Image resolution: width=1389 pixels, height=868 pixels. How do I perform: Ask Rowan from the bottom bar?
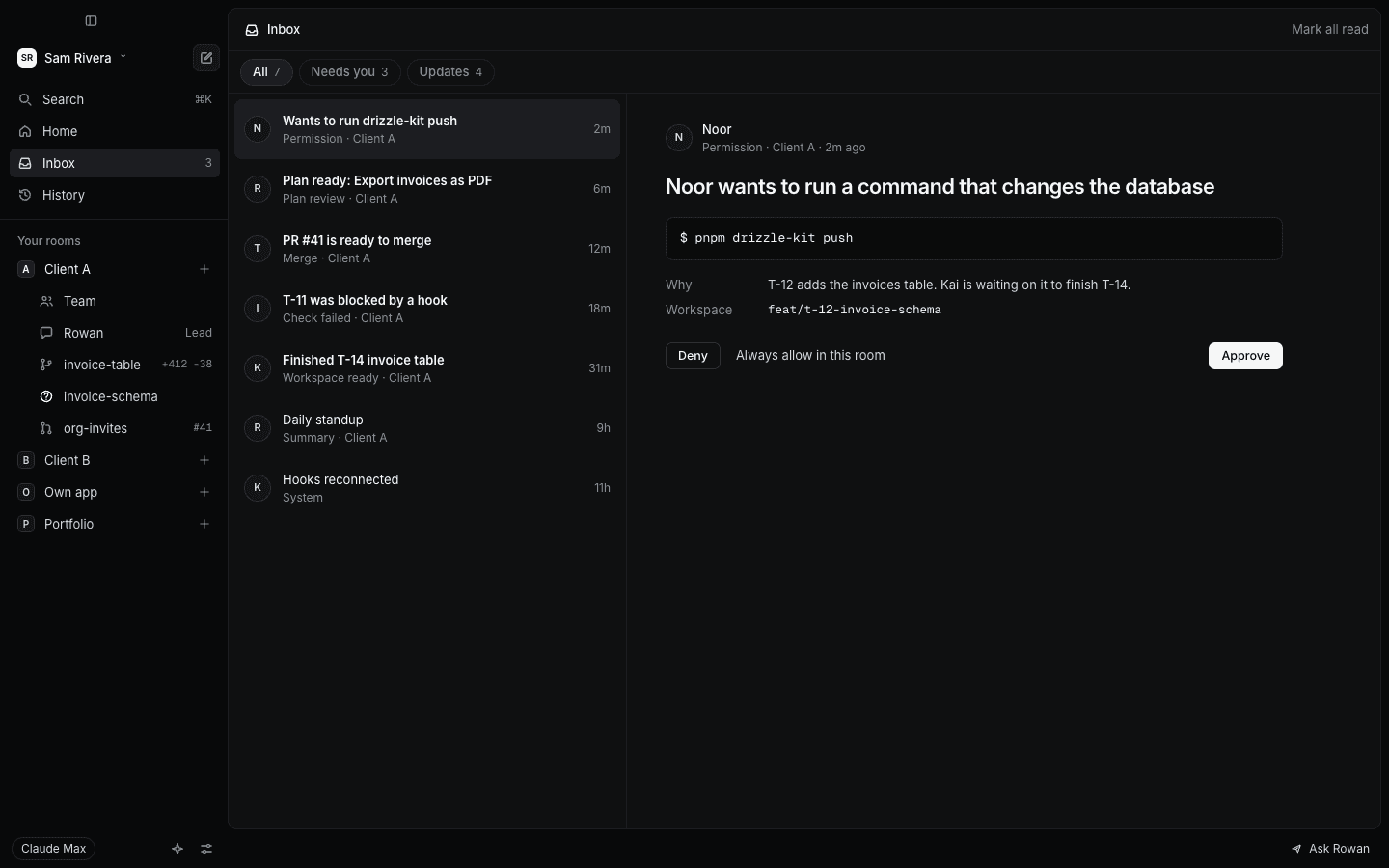tap(1330, 849)
